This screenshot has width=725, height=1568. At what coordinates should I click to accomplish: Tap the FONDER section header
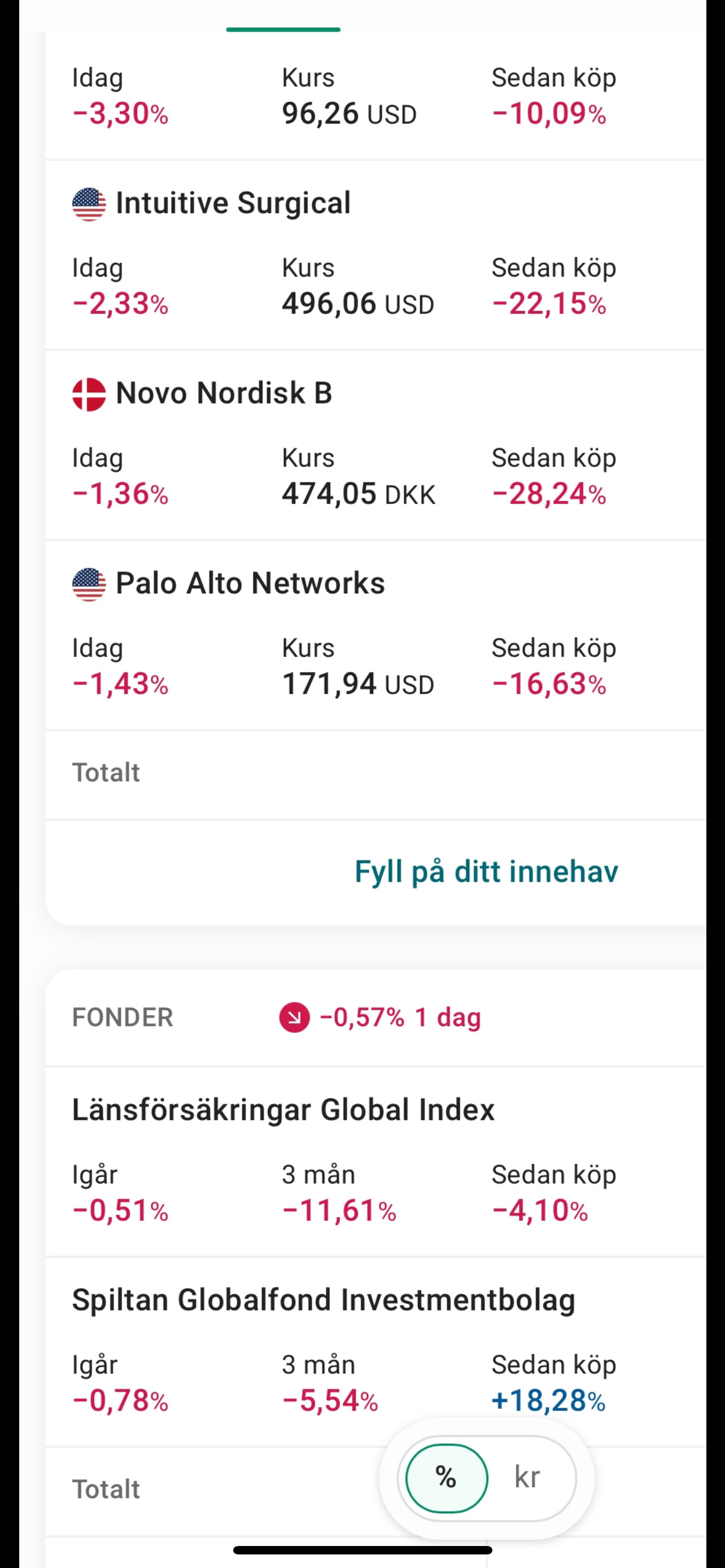pyautogui.click(x=123, y=1018)
